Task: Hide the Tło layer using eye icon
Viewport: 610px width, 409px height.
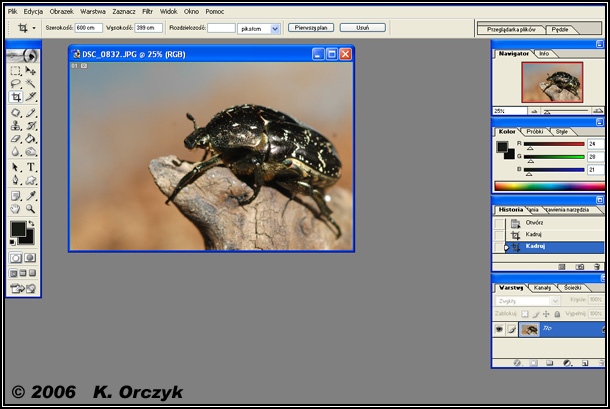Action: [499, 329]
